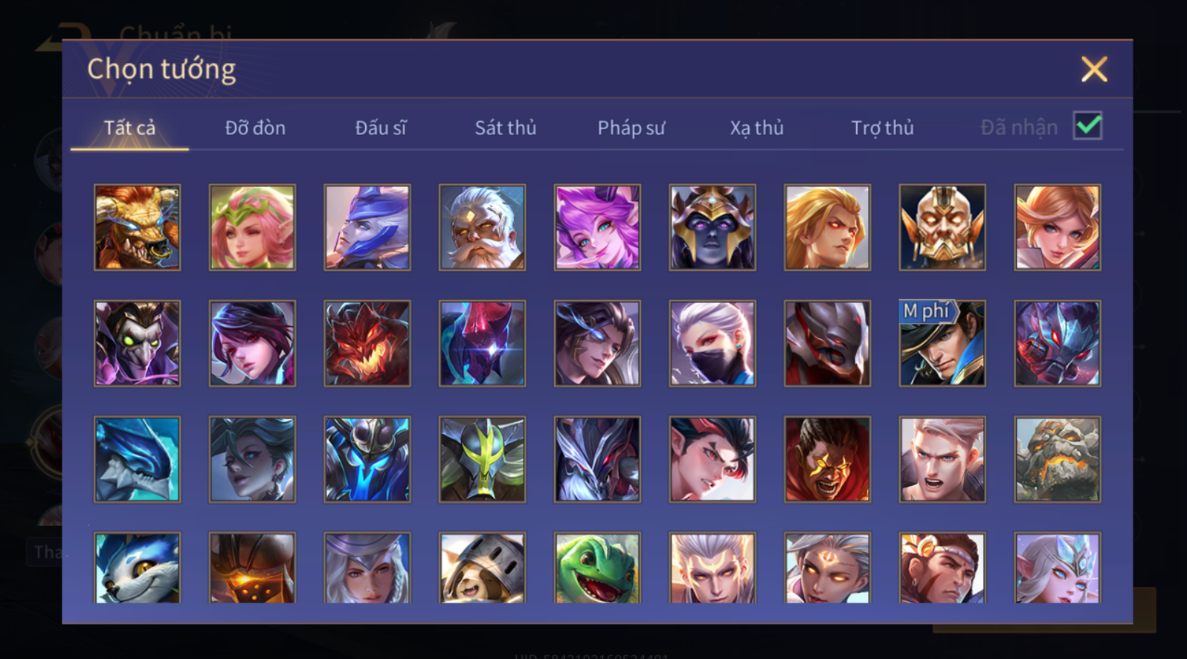Select the white-bearded old man hero
This screenshot has height=659, width=1187.
(482, 228)
